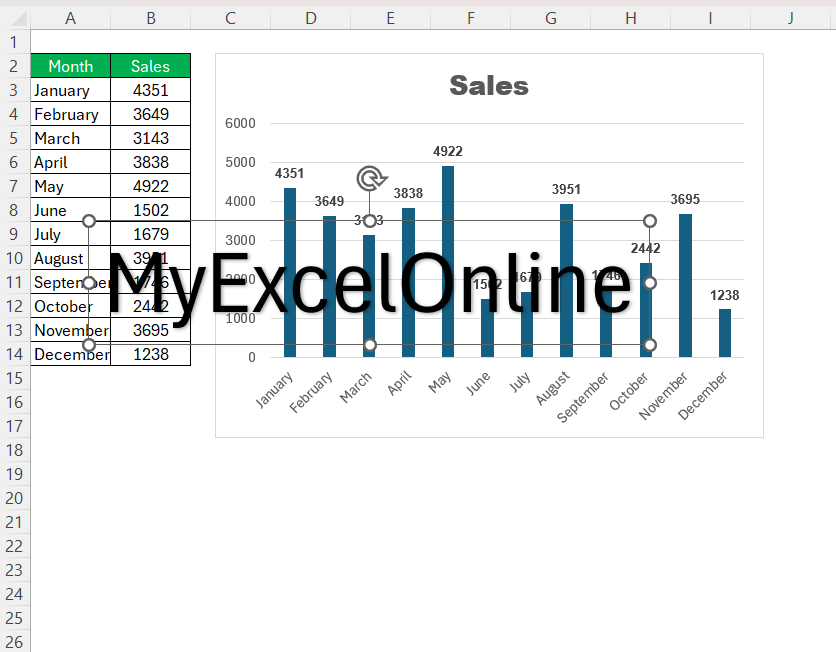Viewport: 836px width, 652px height.
Task: Select column D header
Action: [310, 18]
